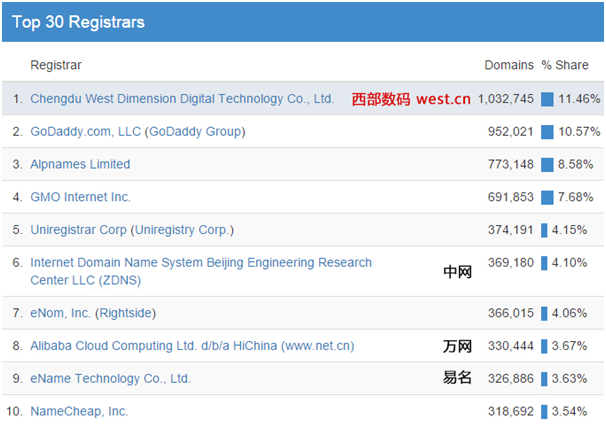Click the % Share column header
The width and height of the screenshot is (606, 429).
click(565, 65)
